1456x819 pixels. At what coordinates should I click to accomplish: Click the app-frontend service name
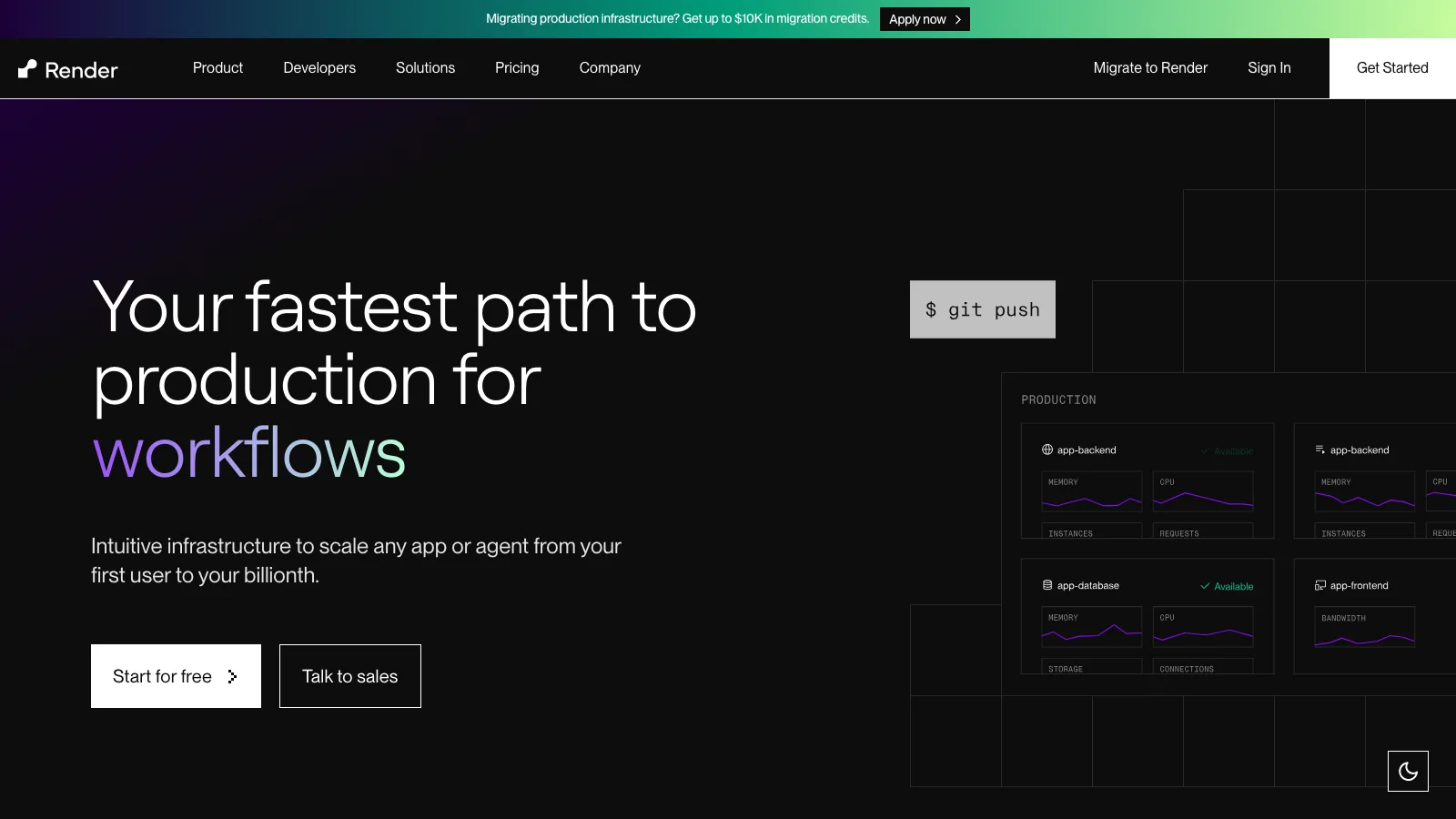1360,585
